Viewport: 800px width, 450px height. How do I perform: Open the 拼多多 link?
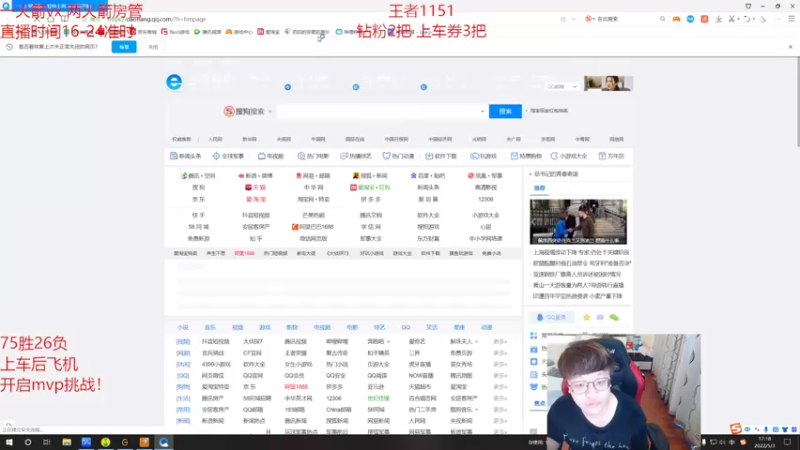[x=370, y=199]
